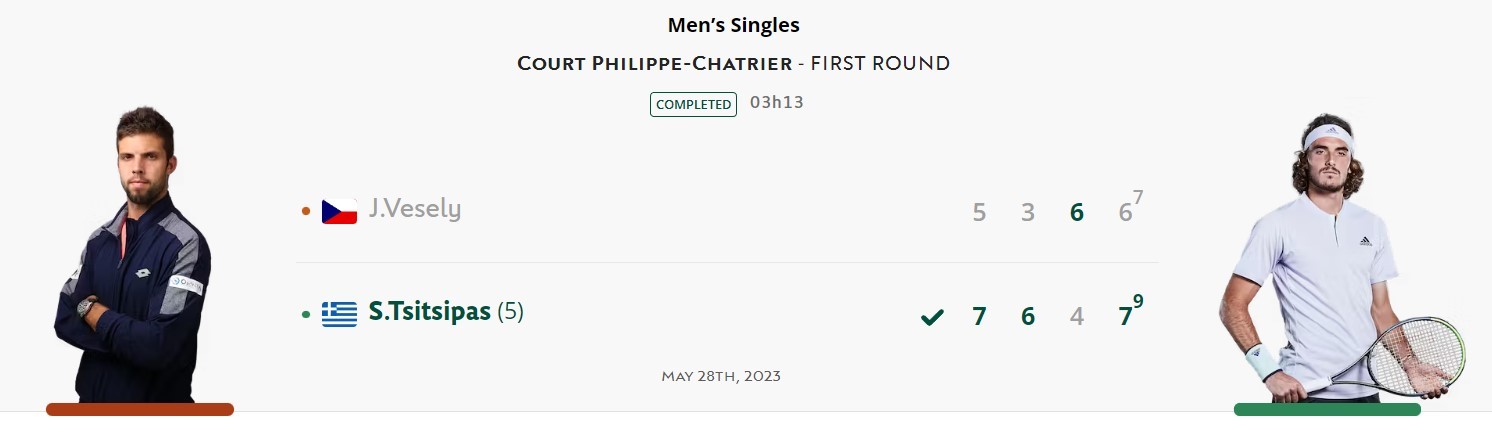Image resolution: width=1492 pixels, height=421 pixels.
Task: Click the COMPLETED status badge
Action: [x=693, y=104]
